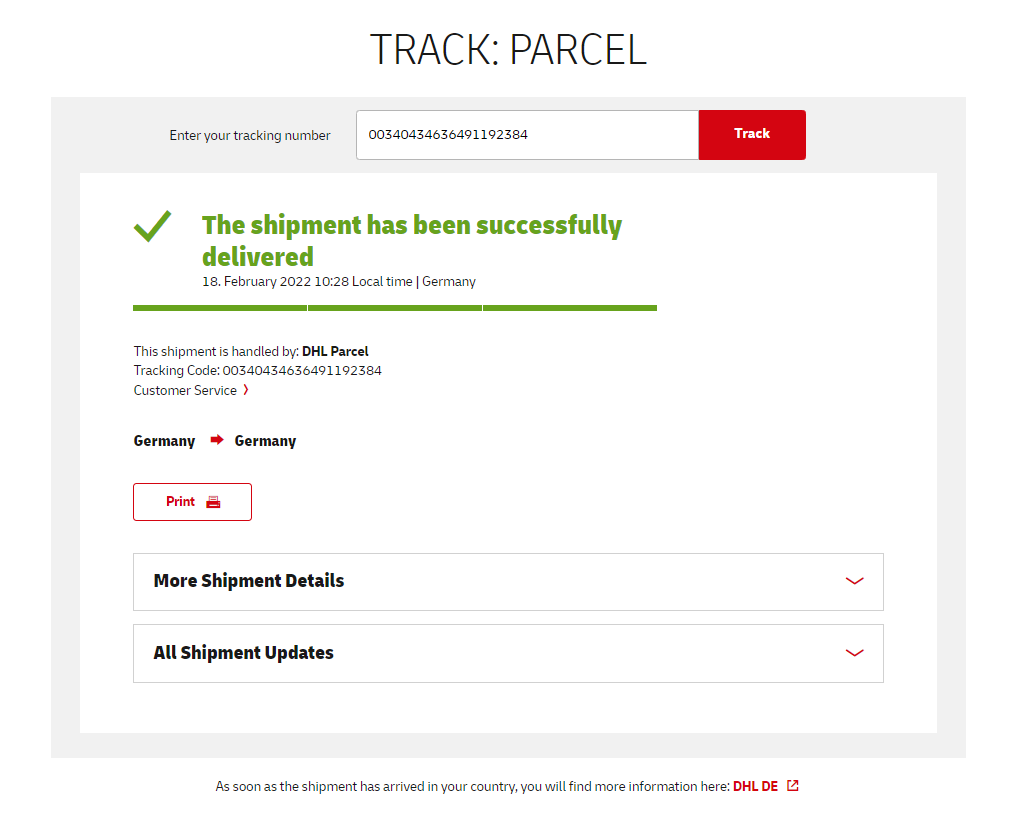Viewport: 1029px width, 825px height.
Task: Open the All Shipment Updates section title
Action: click(x=244, y=653)
